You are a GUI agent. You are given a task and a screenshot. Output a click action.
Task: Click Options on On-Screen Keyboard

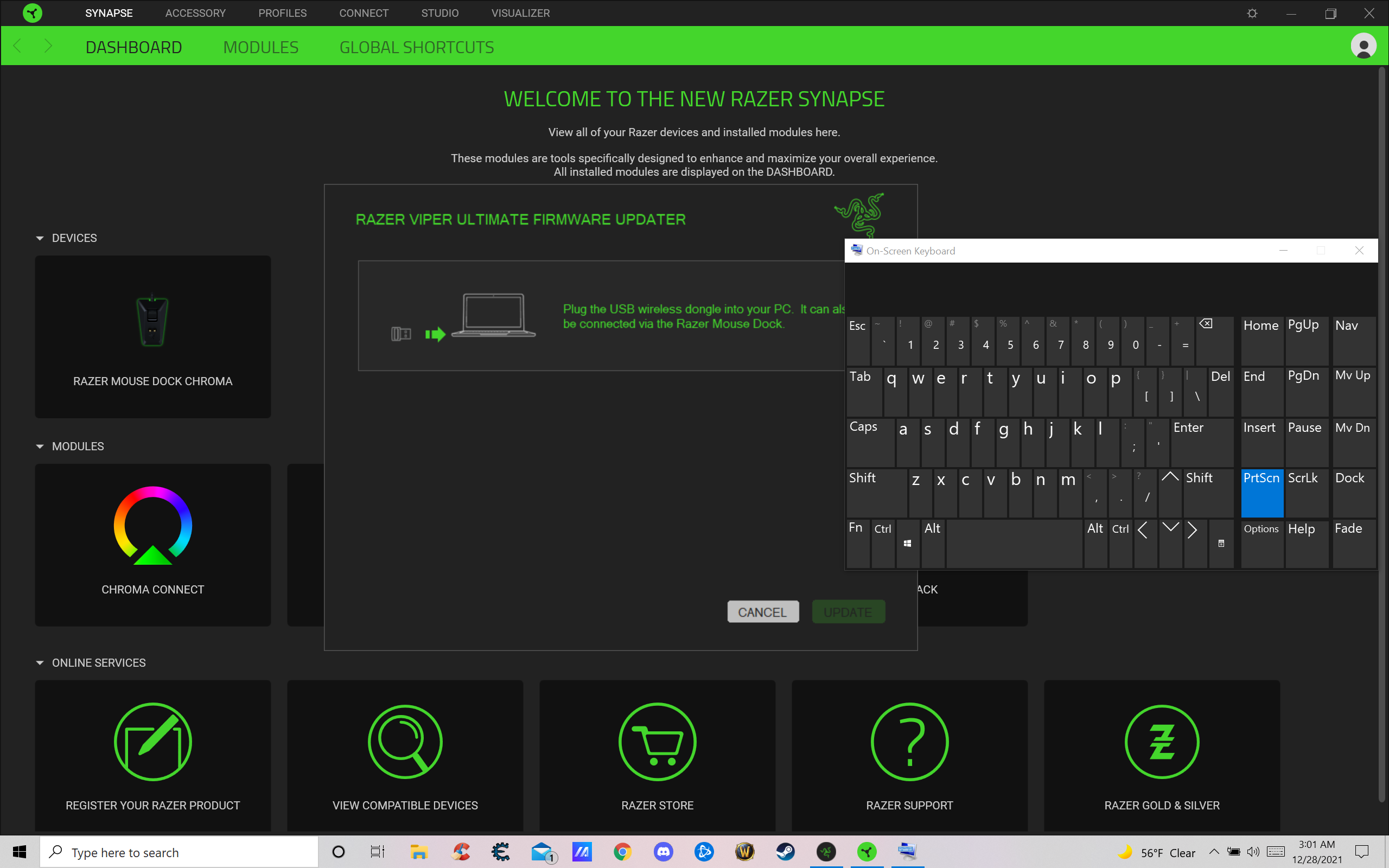[x=1261, y=544]
